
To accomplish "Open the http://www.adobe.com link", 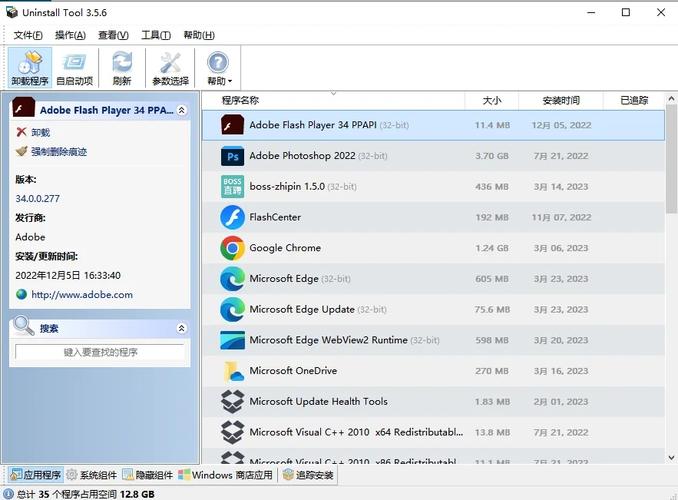I will pyautogui.click(x=82, y=295).
